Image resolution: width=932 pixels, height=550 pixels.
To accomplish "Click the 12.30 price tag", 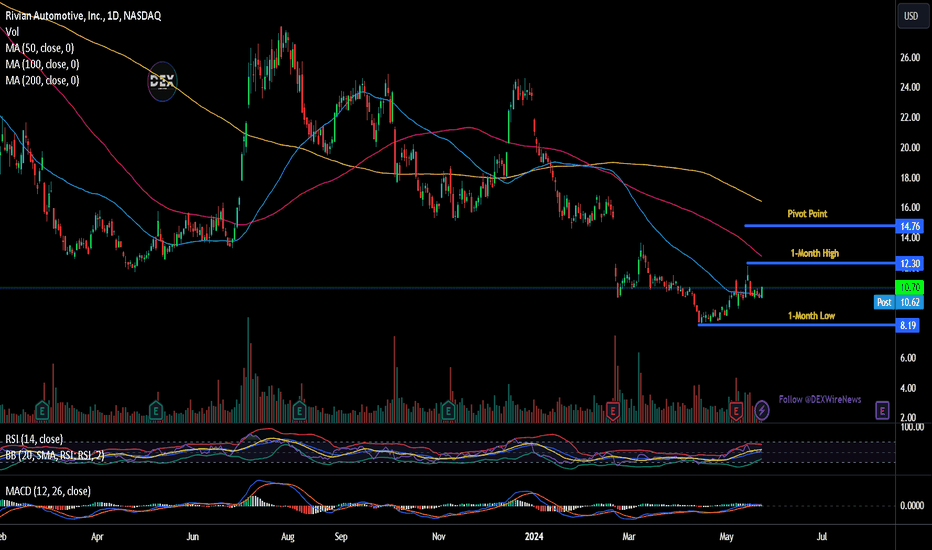I will 910,263.
